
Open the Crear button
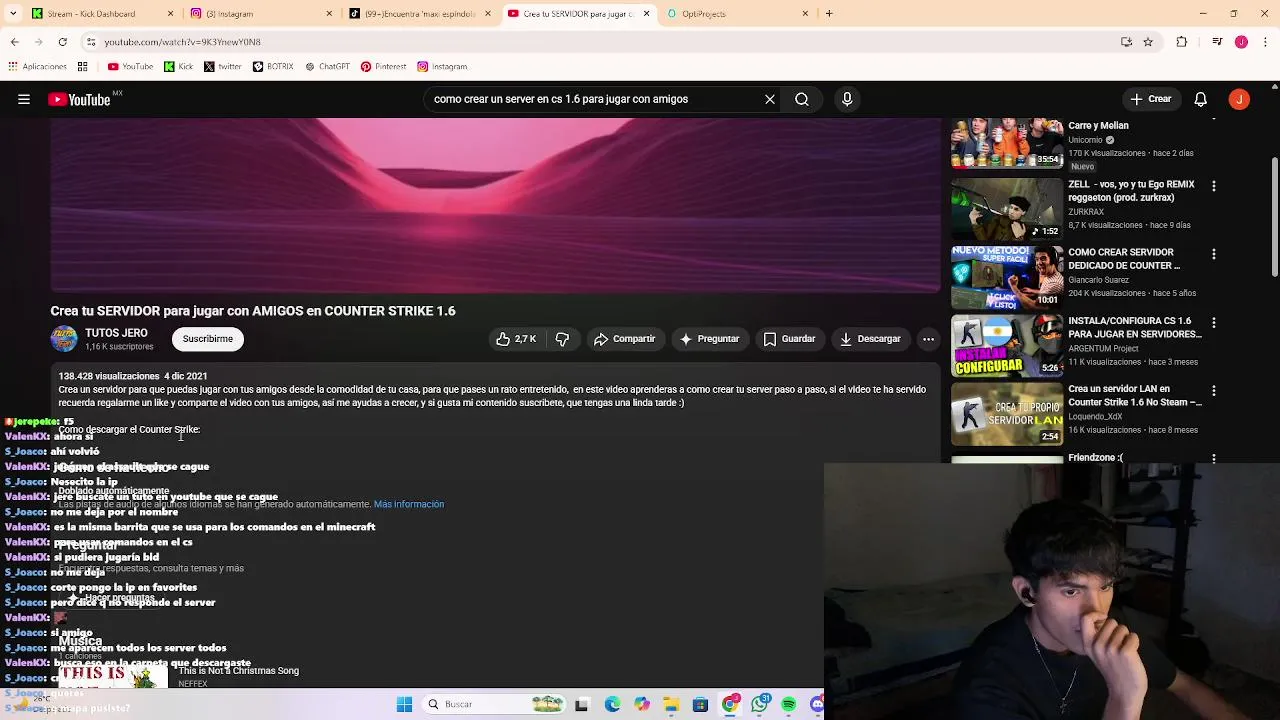tap(1150, 99)
